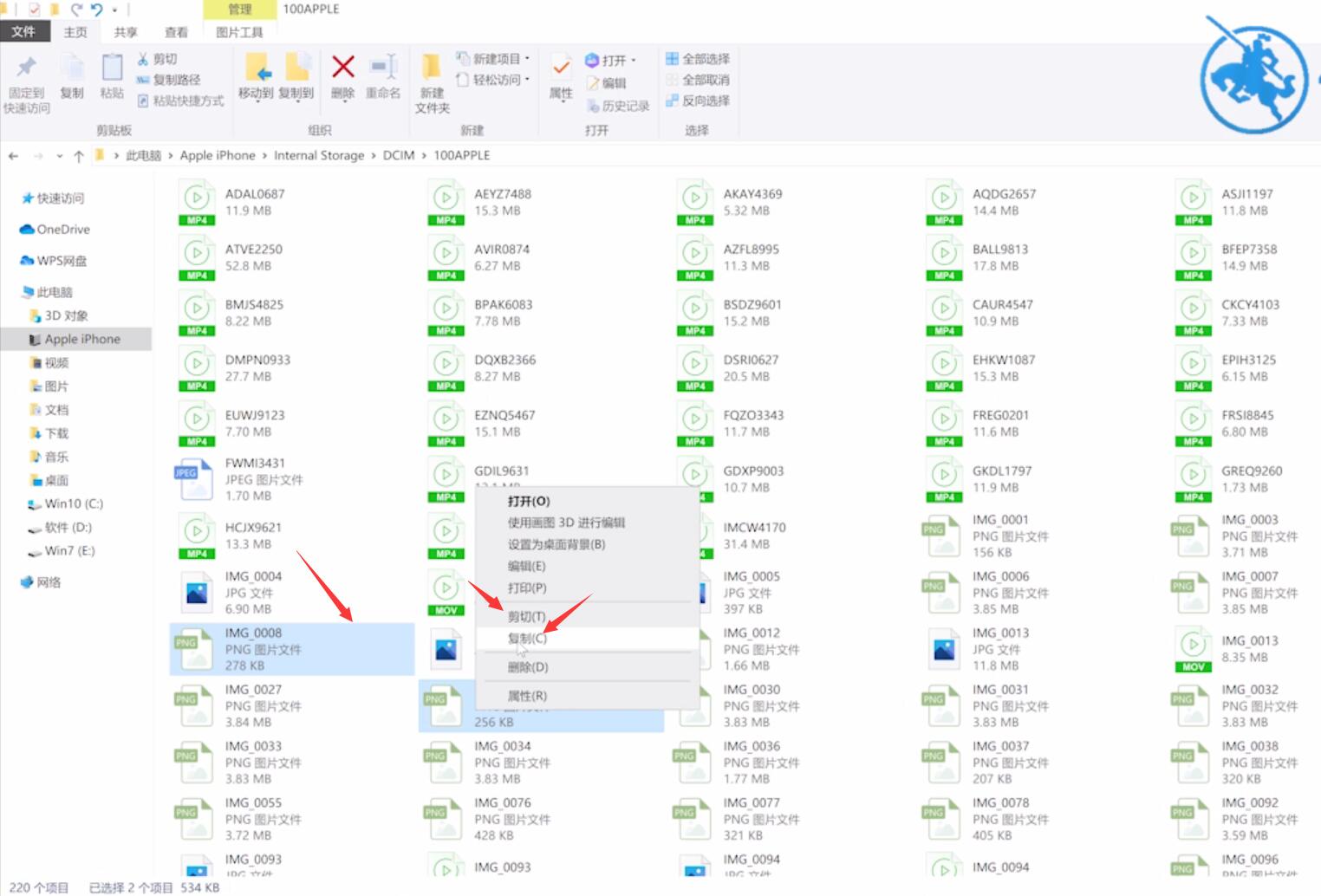Viewport: 1321px width, 896px height.
Task: Select 3D 对象 in the sidebar
Action: click(x=59, y=315)
